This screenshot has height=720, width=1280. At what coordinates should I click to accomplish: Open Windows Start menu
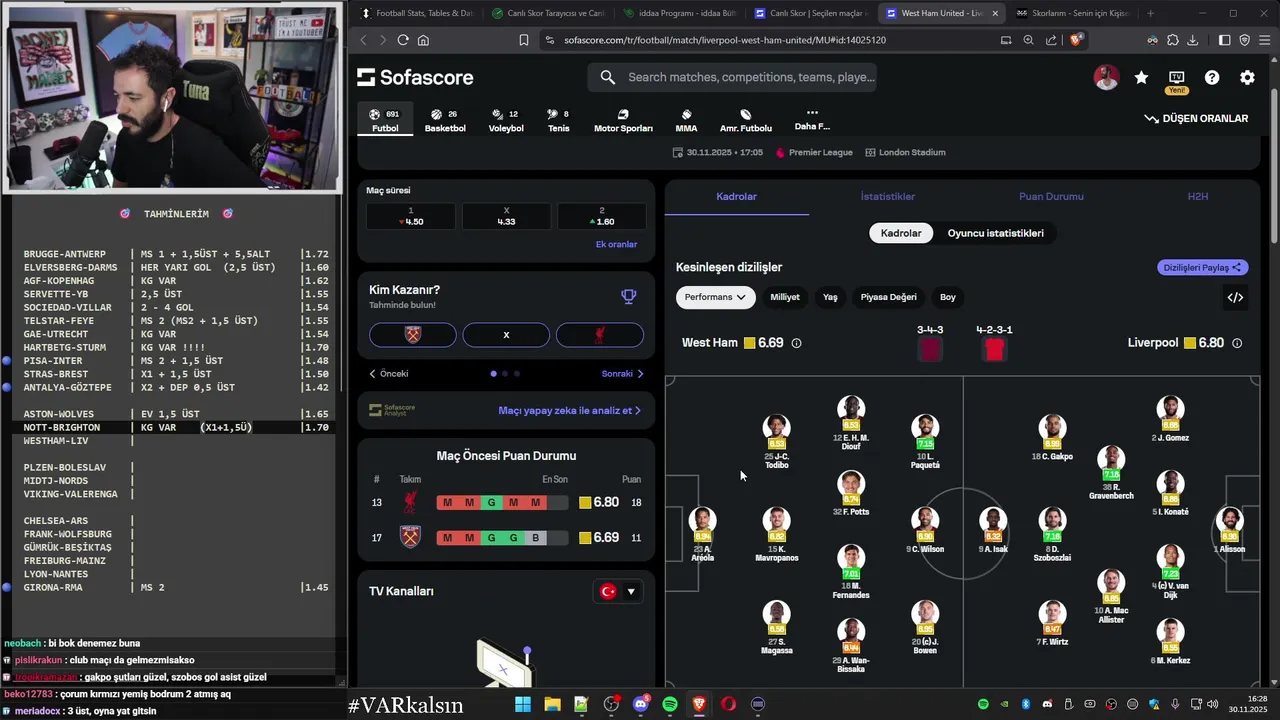[x=523, y=704]
